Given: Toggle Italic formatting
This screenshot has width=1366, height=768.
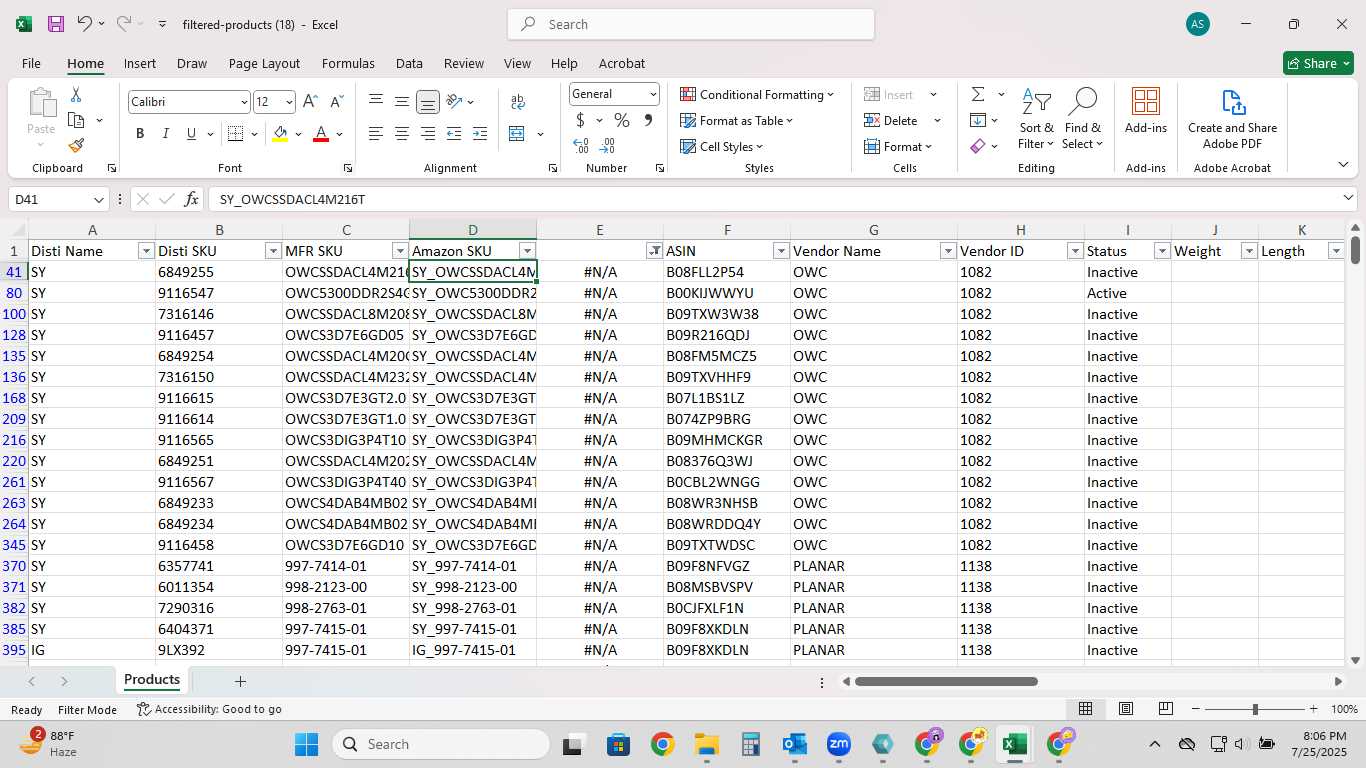Looking at the screenshot, I should [165, 134].
